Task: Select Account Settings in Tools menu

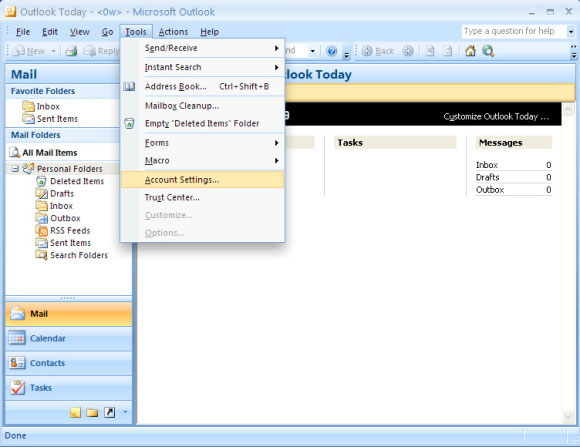Action: pyautogui.click(x=202, y=180)
